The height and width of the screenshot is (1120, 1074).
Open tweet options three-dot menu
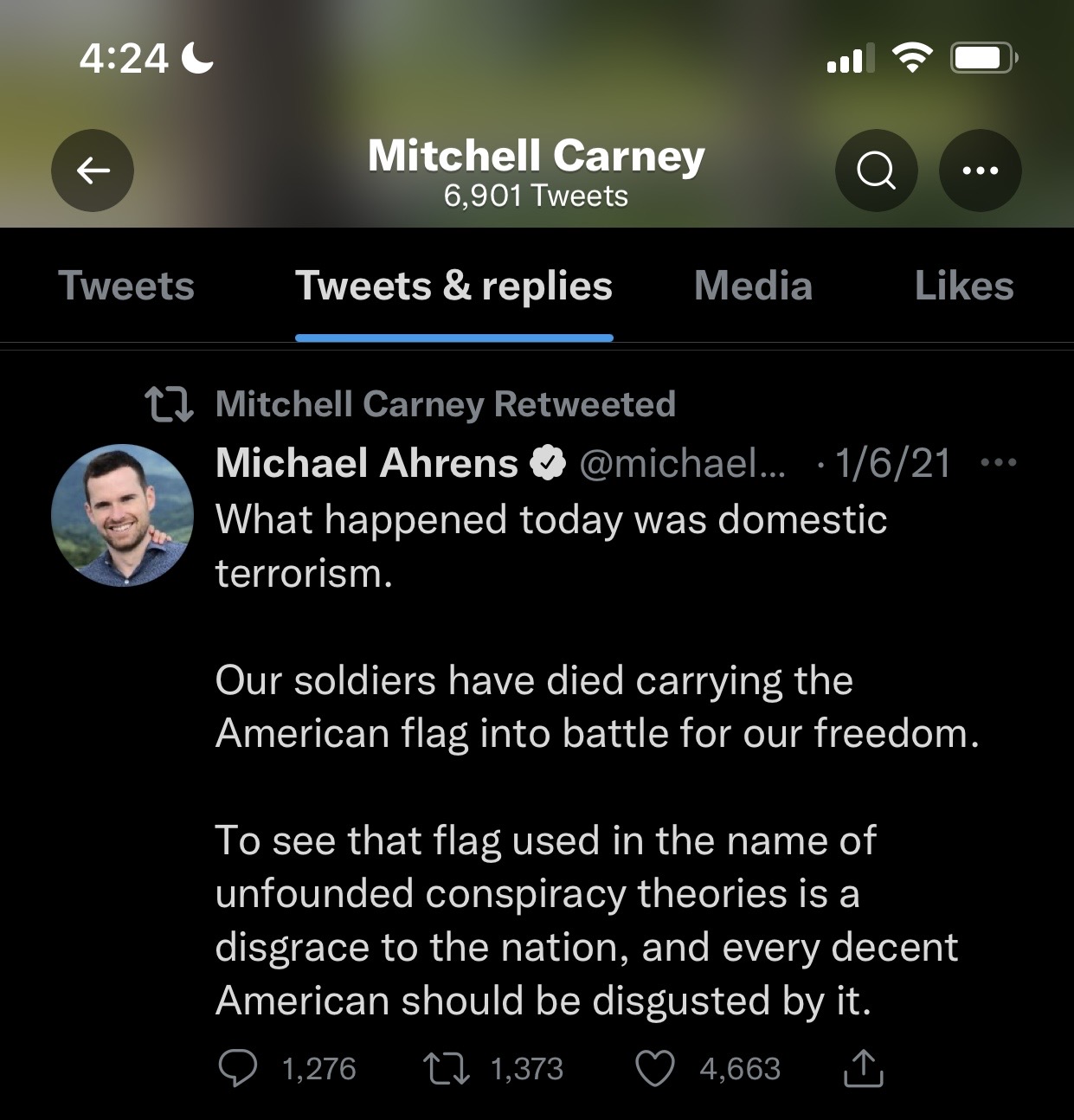[999, 463]
